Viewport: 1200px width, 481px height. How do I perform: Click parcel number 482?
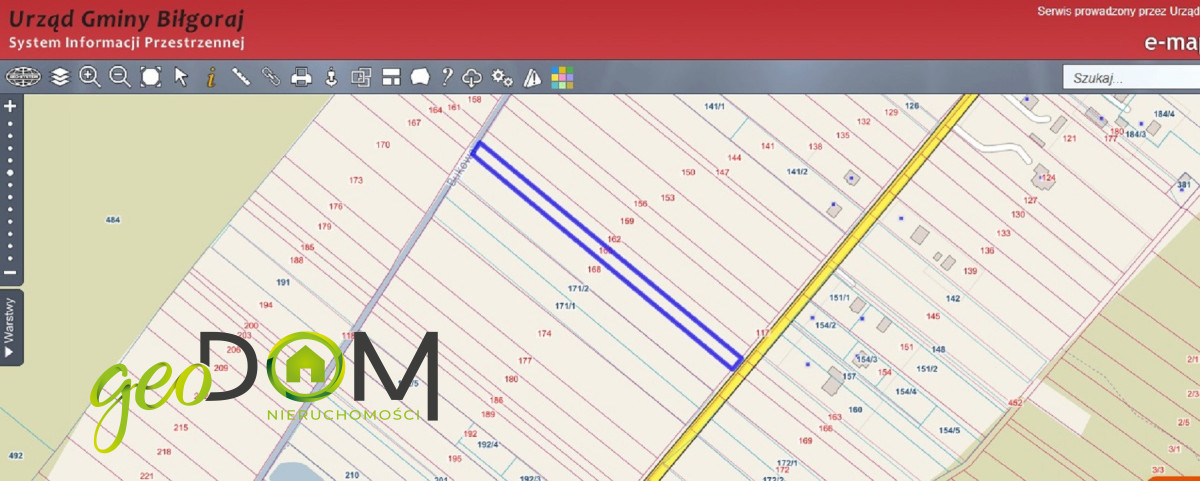(1015, 402)
